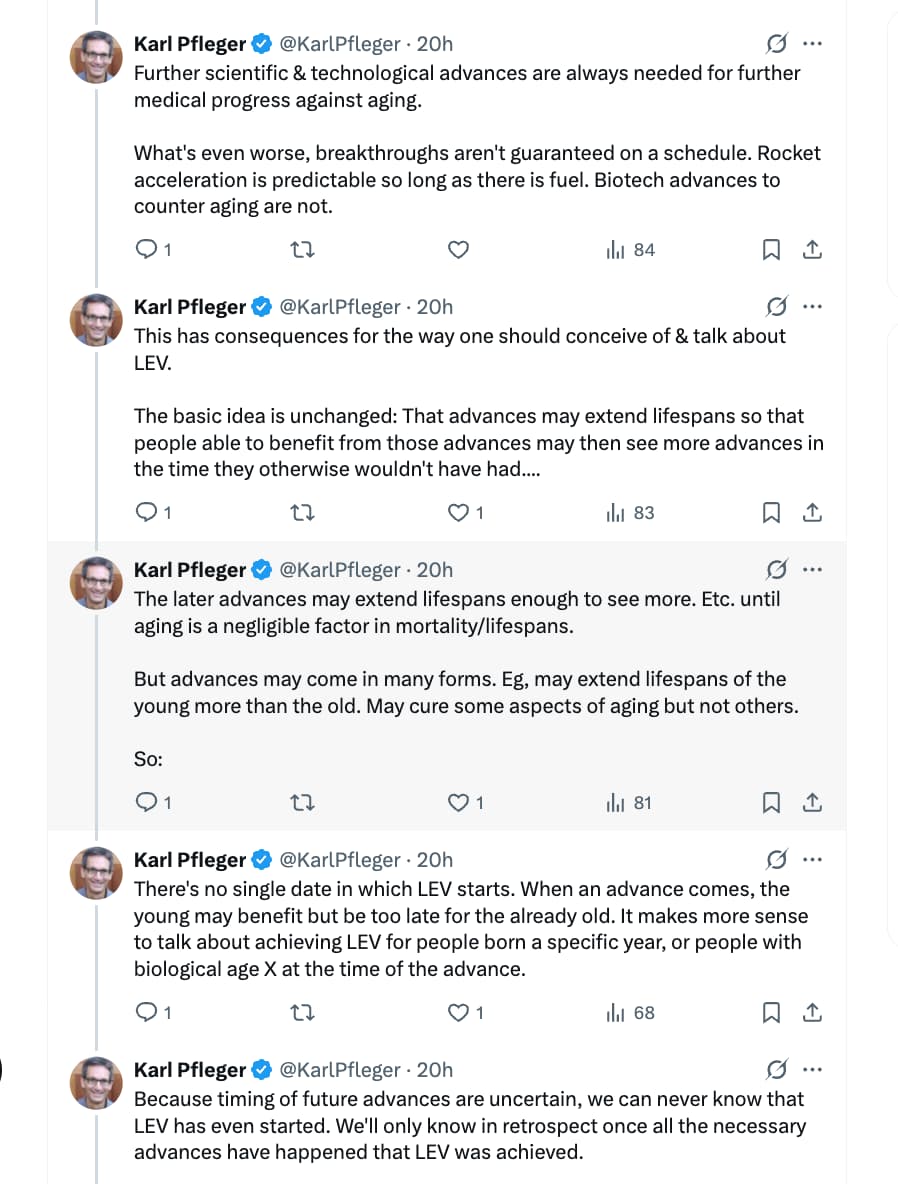
Task: Open Grok icon on the first tweet
Action: (775, 44)
